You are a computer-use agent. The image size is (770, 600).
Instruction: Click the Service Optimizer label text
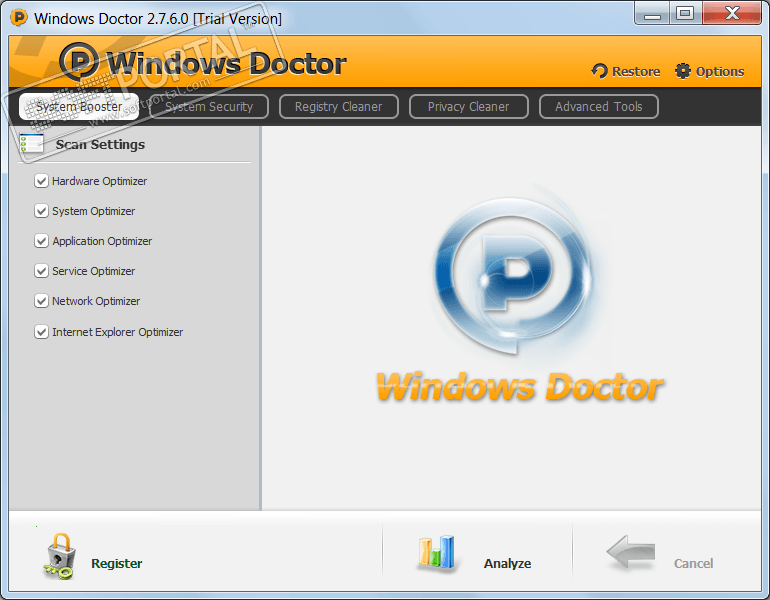click(x=94, y=271)
